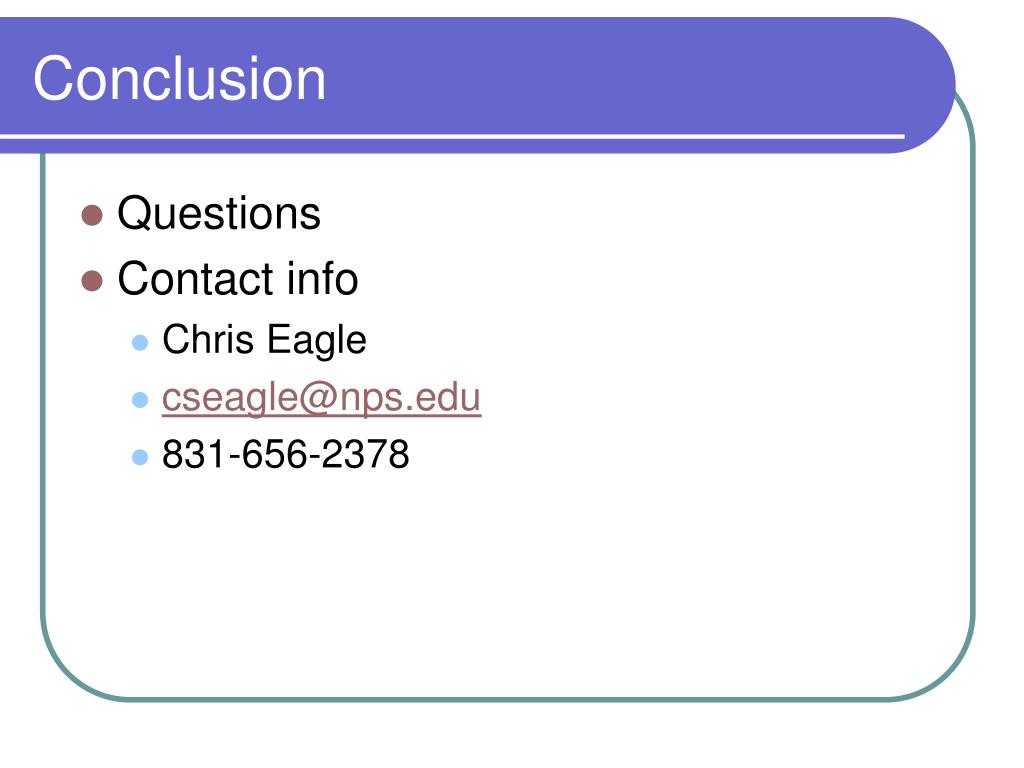
Task: Select the Questions bullet text
Action: pyautogui.click(x=219, y=214)
